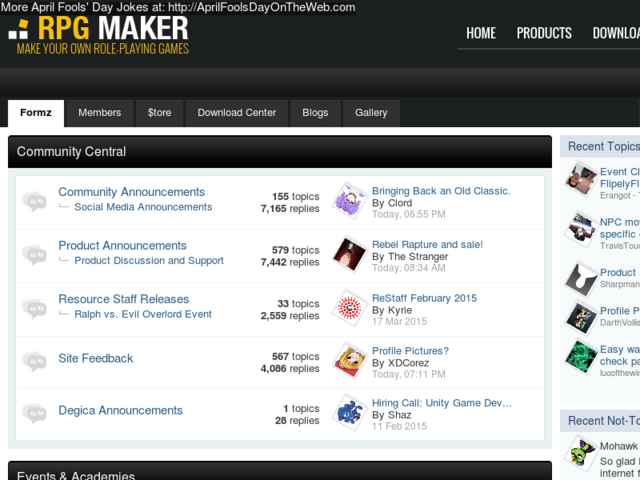Click '567 topics' count text
This screenshot has height=480, width=640.
click(296, 357)
